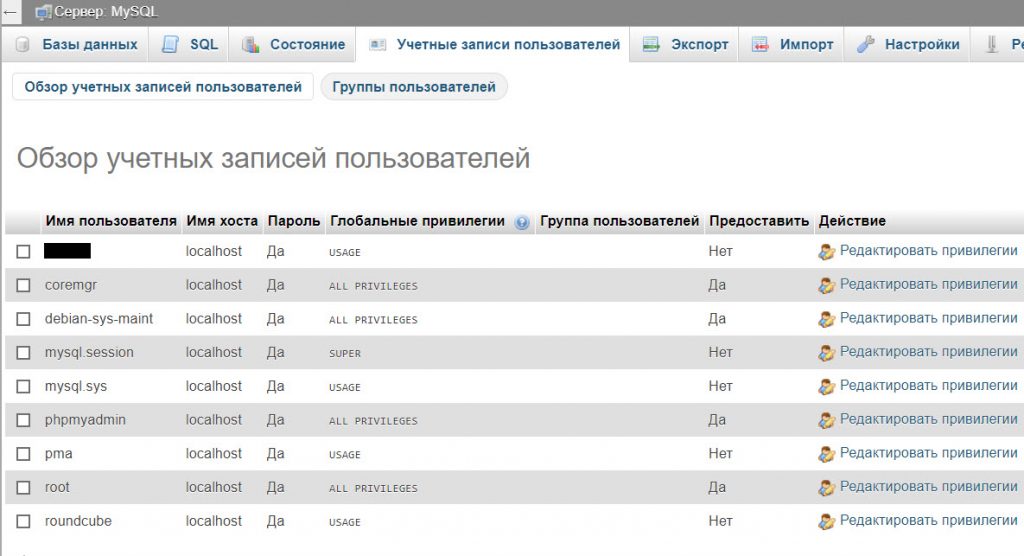Click the edit privileges icon for roundcube
The image size is (1024, 556).
point(827,521)
